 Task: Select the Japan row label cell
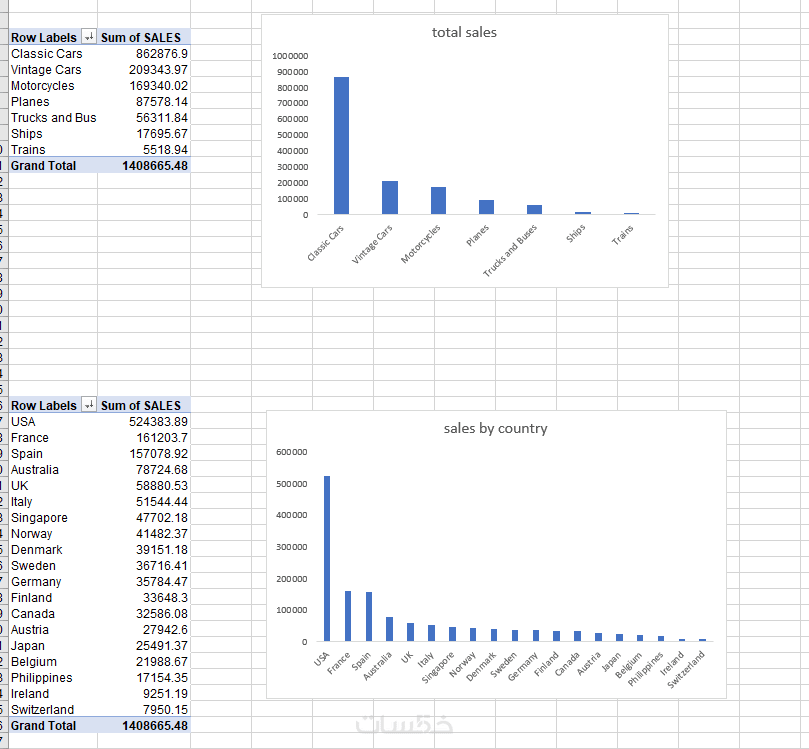(x=53, y=645)
